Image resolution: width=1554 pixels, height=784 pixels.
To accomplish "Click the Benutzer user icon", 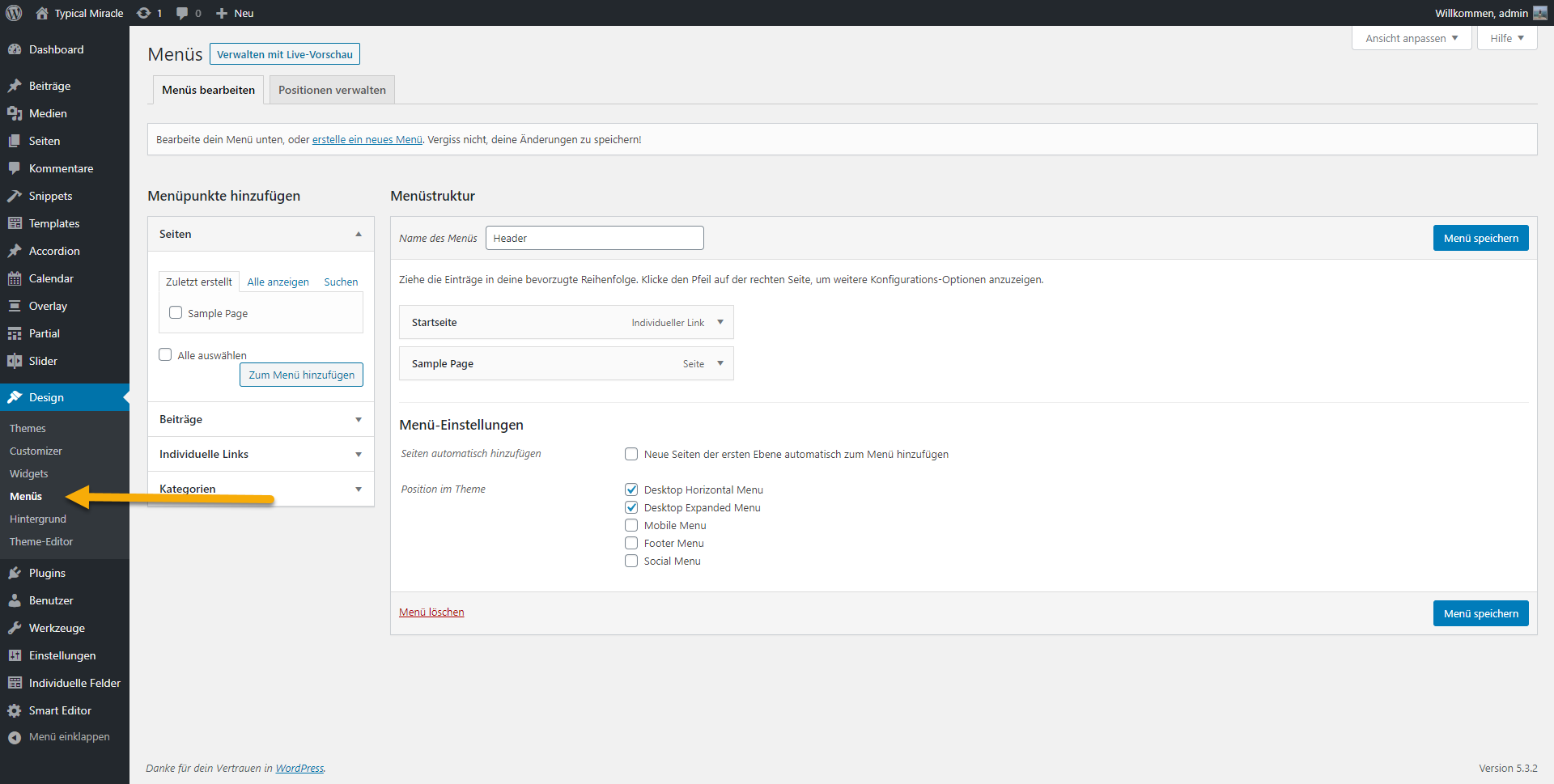I will coord(15,600).
